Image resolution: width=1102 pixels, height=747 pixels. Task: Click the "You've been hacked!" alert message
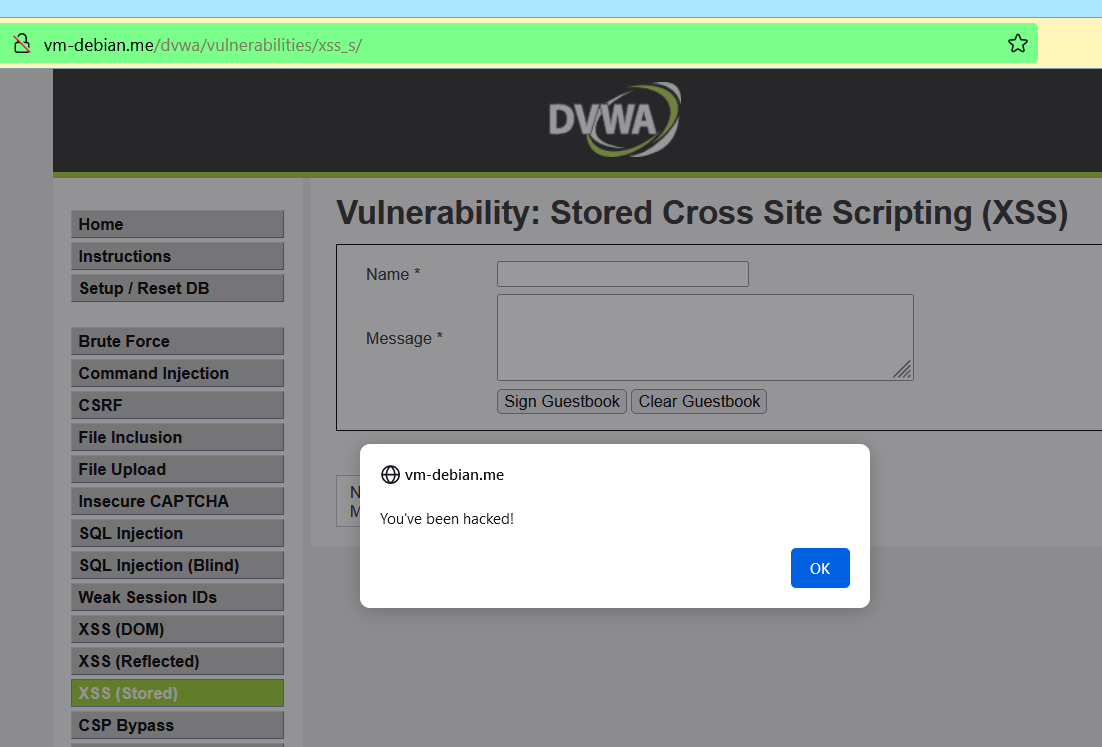click(x=446, y=519)
